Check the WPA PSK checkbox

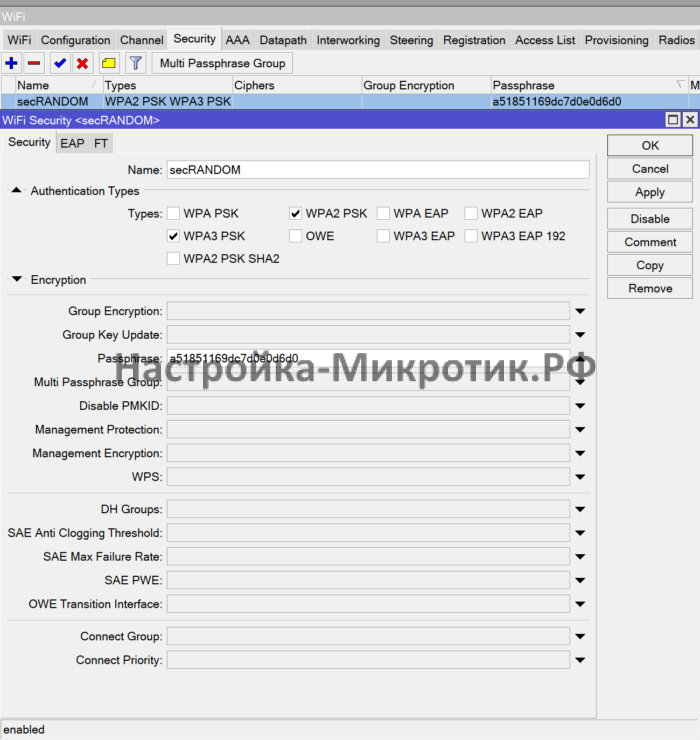(x=173, y=213)
